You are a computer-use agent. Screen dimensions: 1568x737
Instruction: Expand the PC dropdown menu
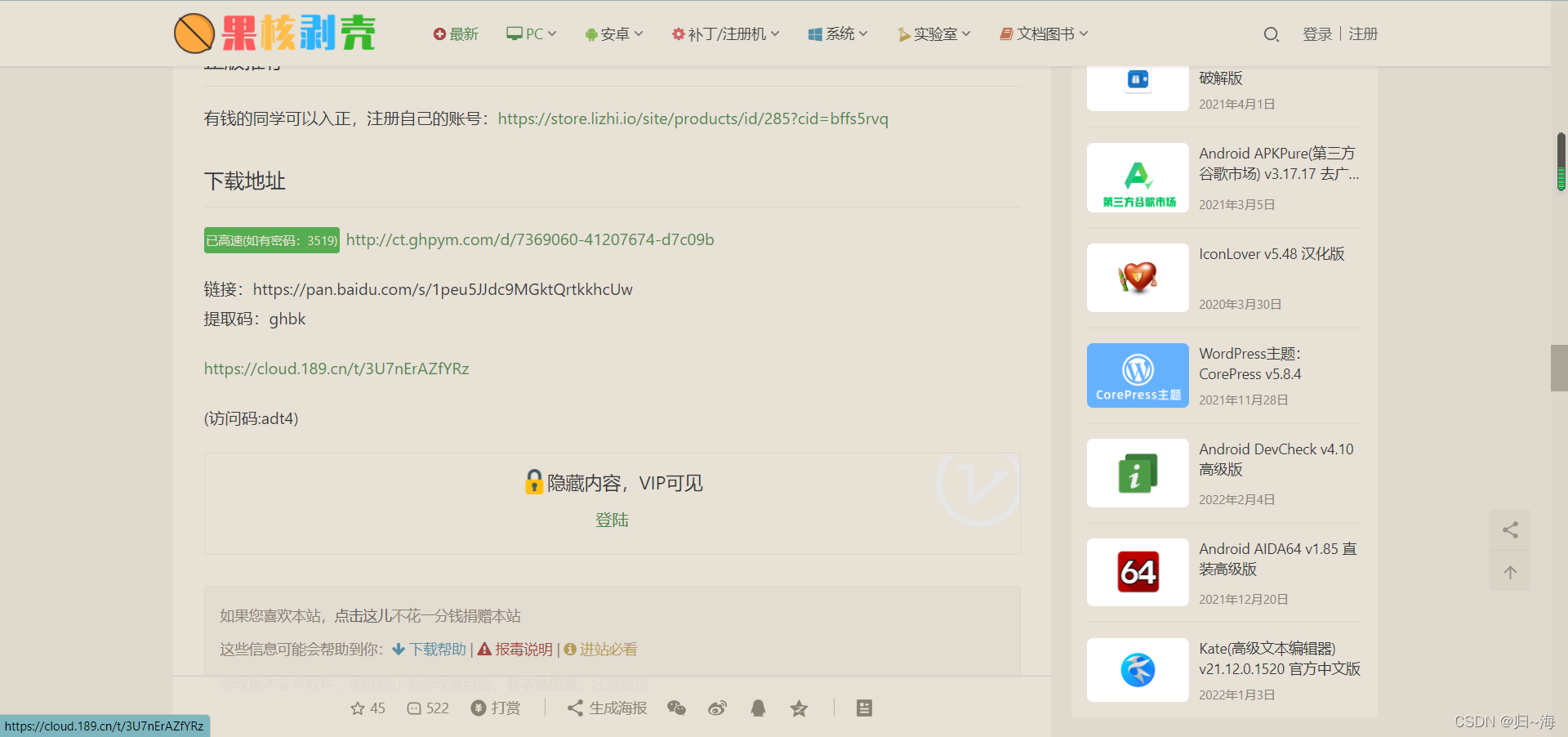[531, 33]
